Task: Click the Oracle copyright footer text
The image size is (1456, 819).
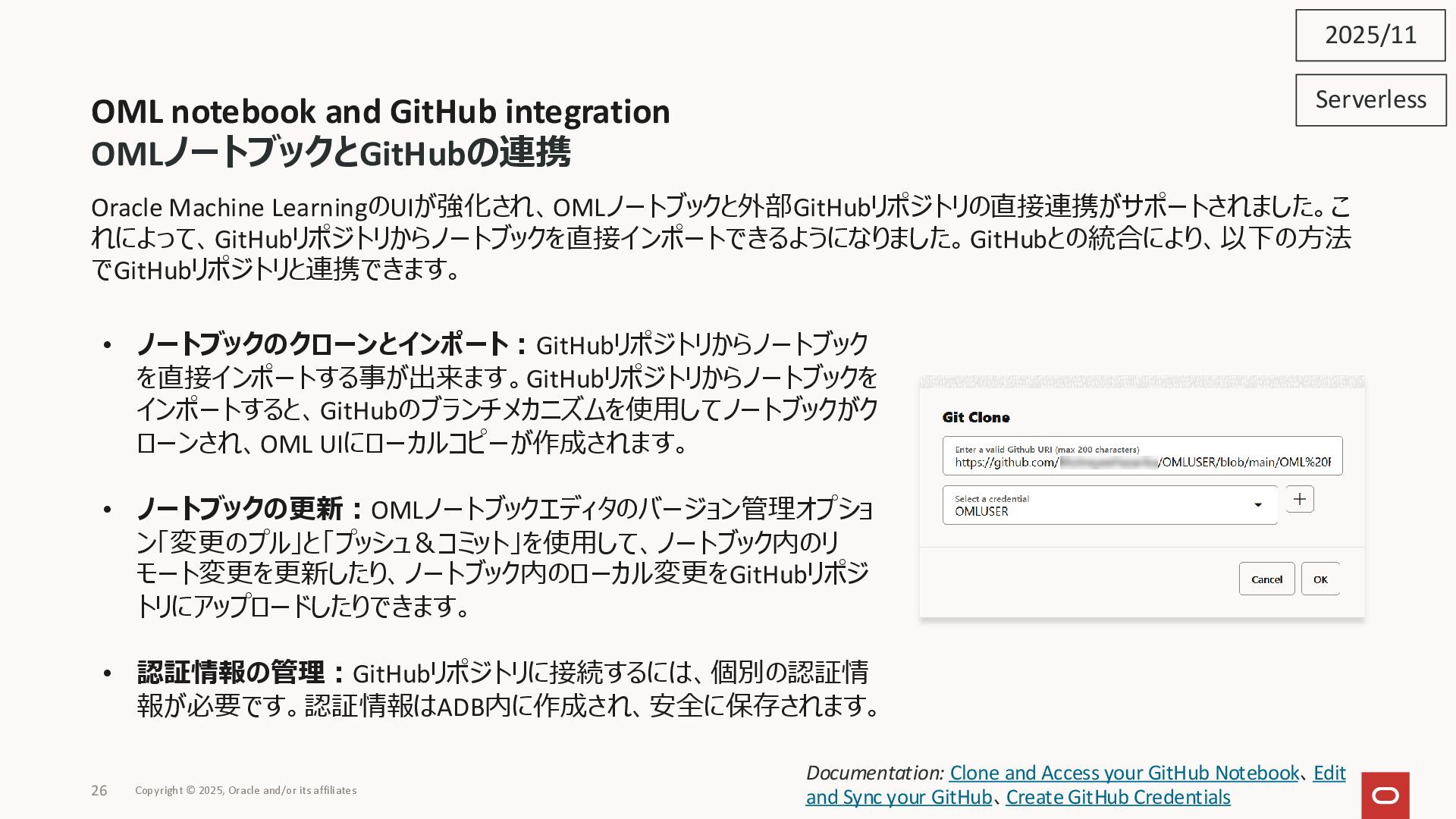Action: click(x=246, y=790)
